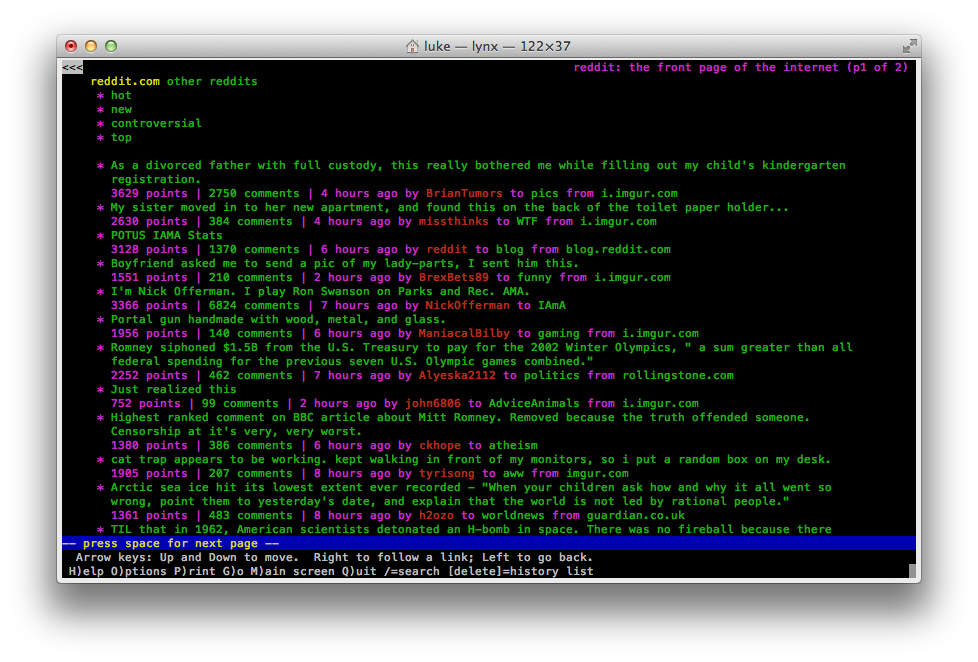Open the reddit.com home link
The height and width of the screenshot is (662, 978).
tap(125, 82)
